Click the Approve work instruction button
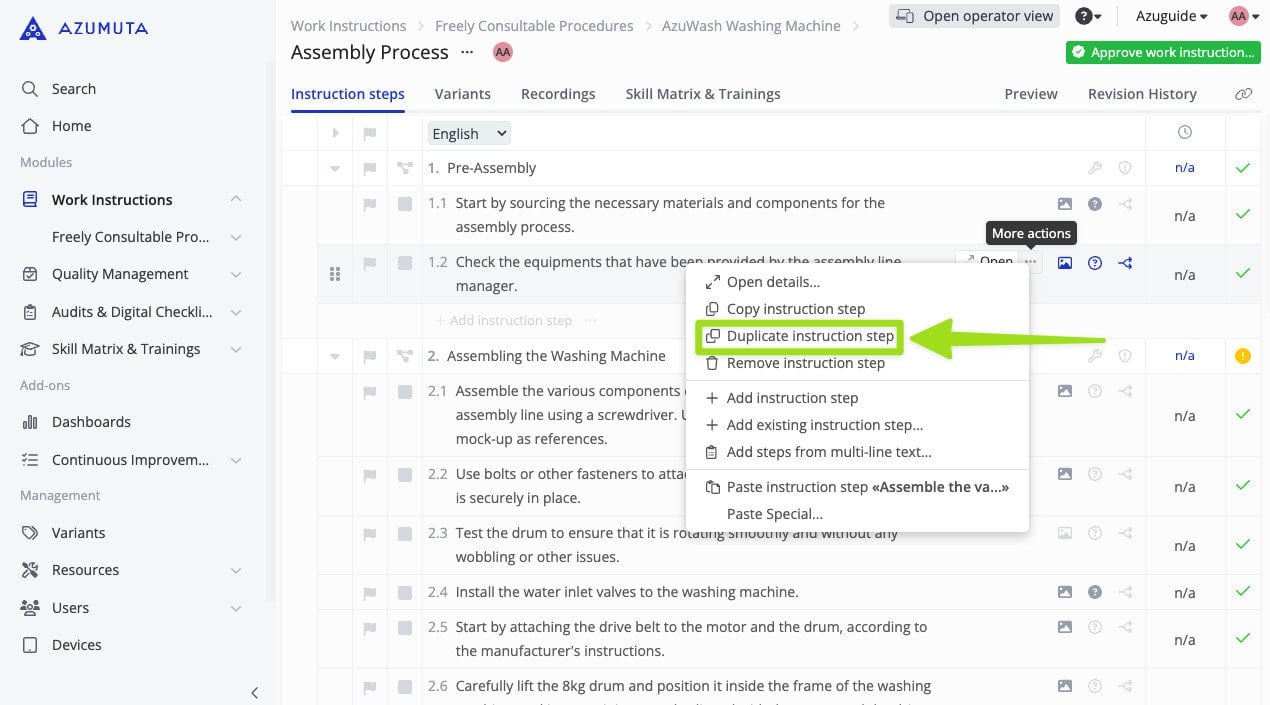 [1162, 52]
